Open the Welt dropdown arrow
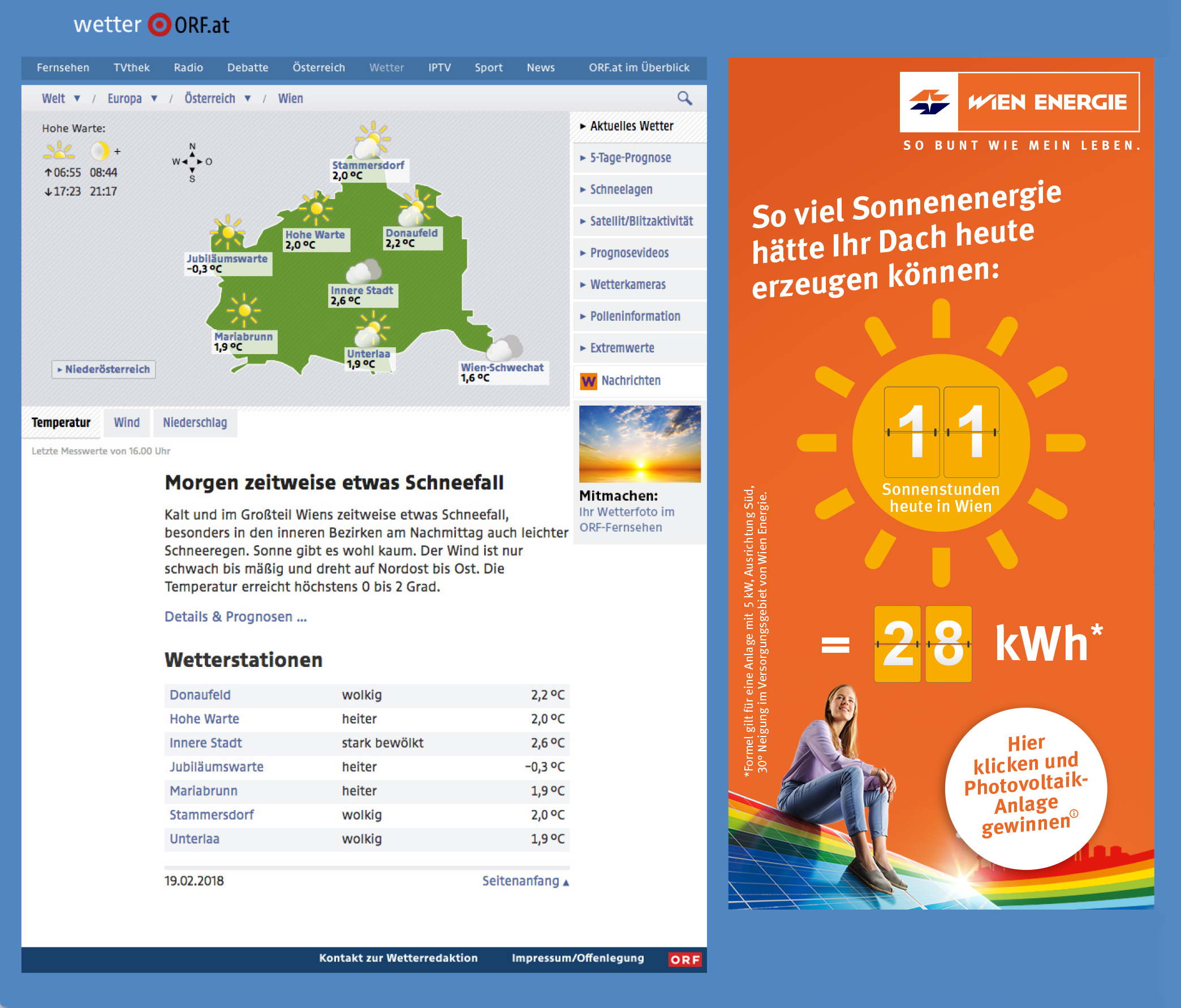Viewport: 1181px width, 1008px height. point(77,98)
